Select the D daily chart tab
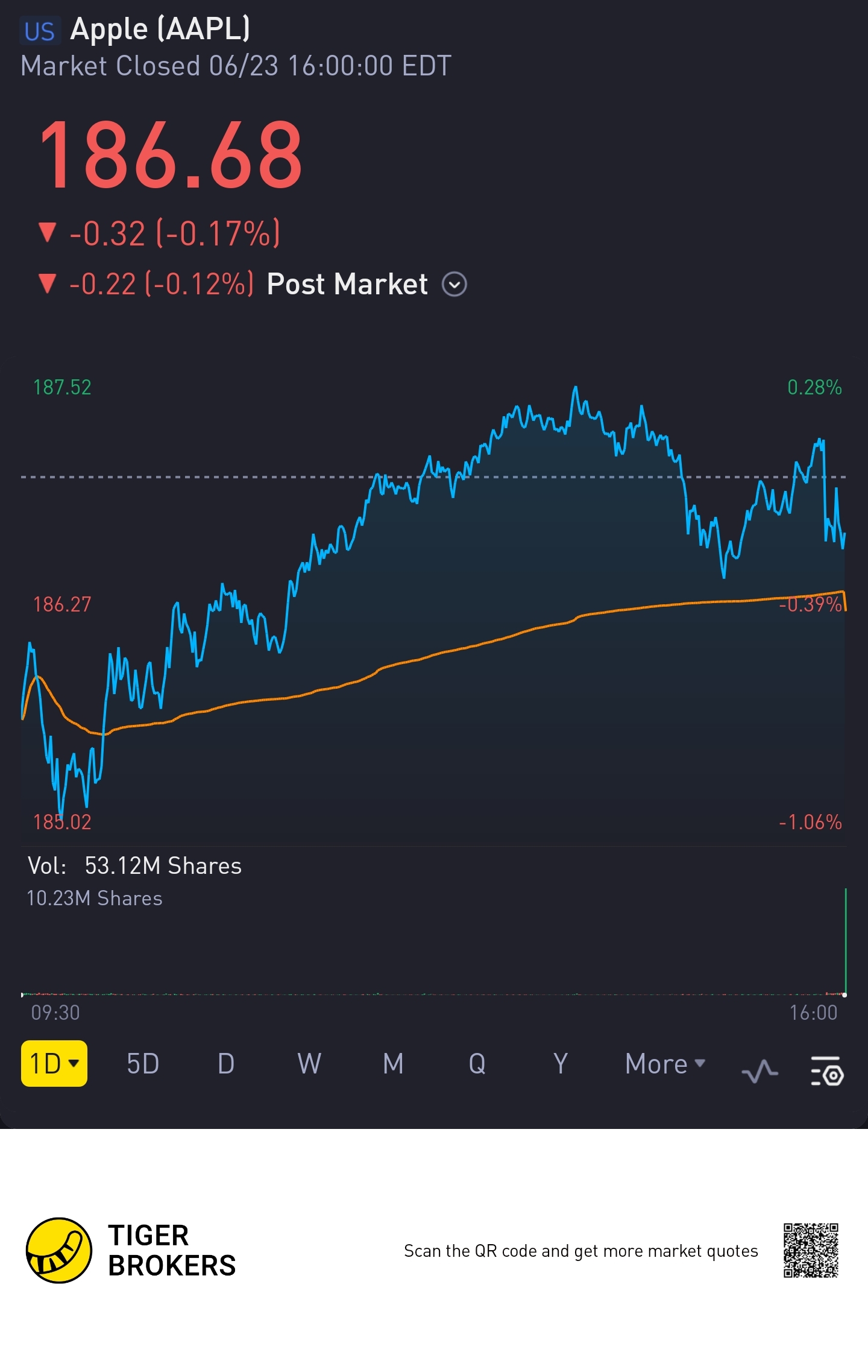Image resolution: width=868 pixels, height=1372 pixels. coord(226,1063)
